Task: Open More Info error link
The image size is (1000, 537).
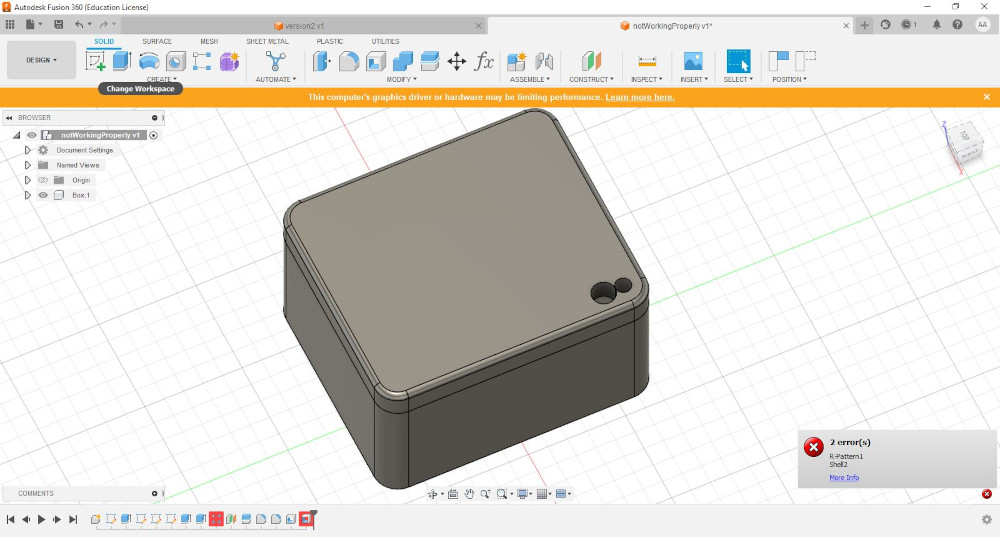Action: tap(844, 477)
